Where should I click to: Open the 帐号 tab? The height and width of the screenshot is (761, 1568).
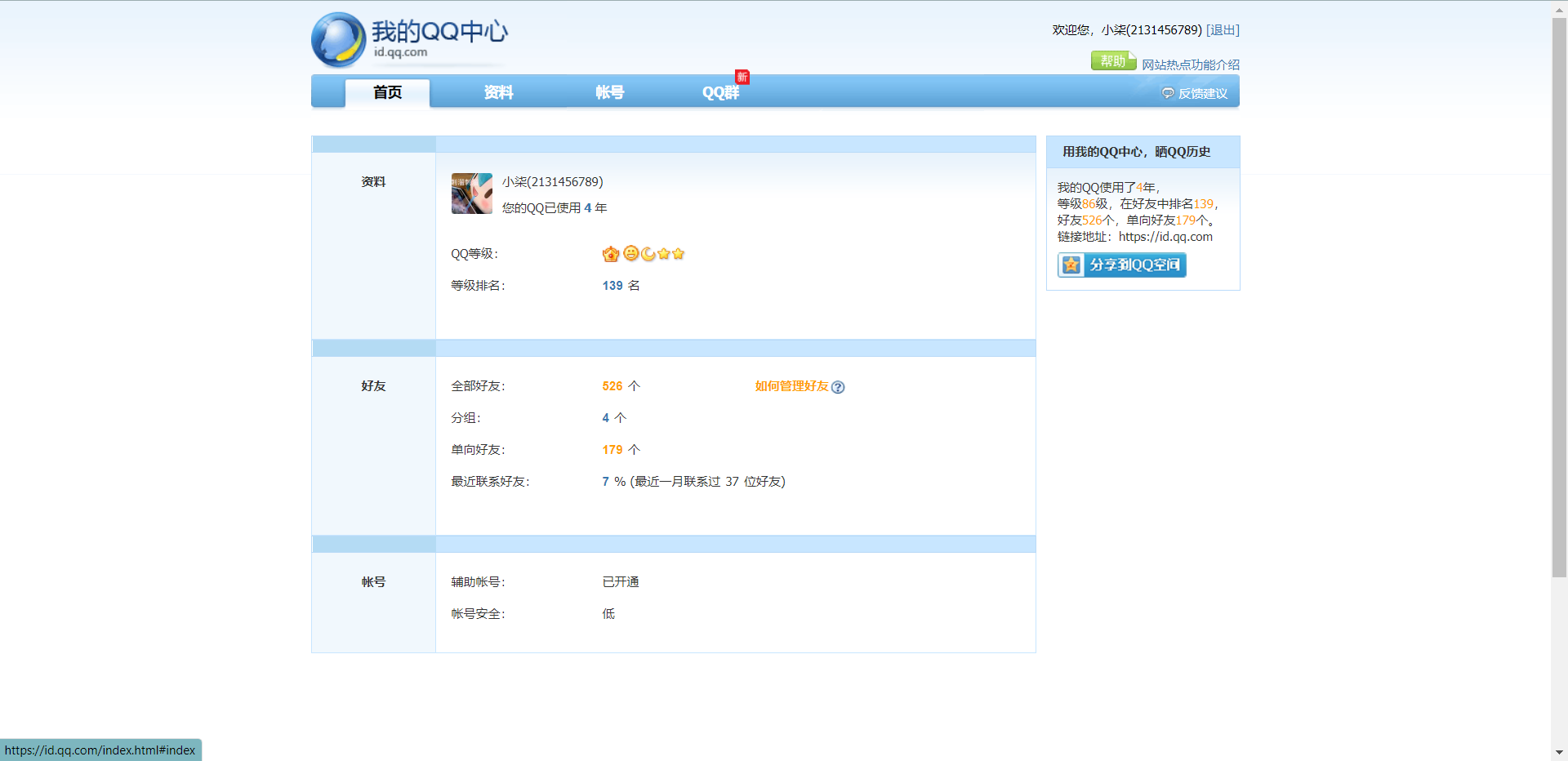(x=609, y=92)
